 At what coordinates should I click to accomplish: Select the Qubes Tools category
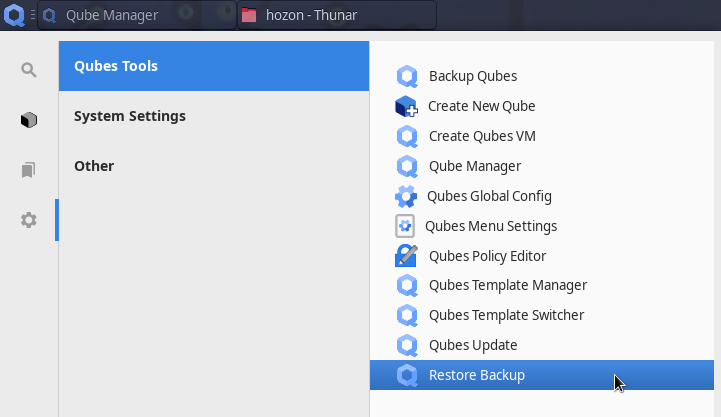(x=214, y=66)
